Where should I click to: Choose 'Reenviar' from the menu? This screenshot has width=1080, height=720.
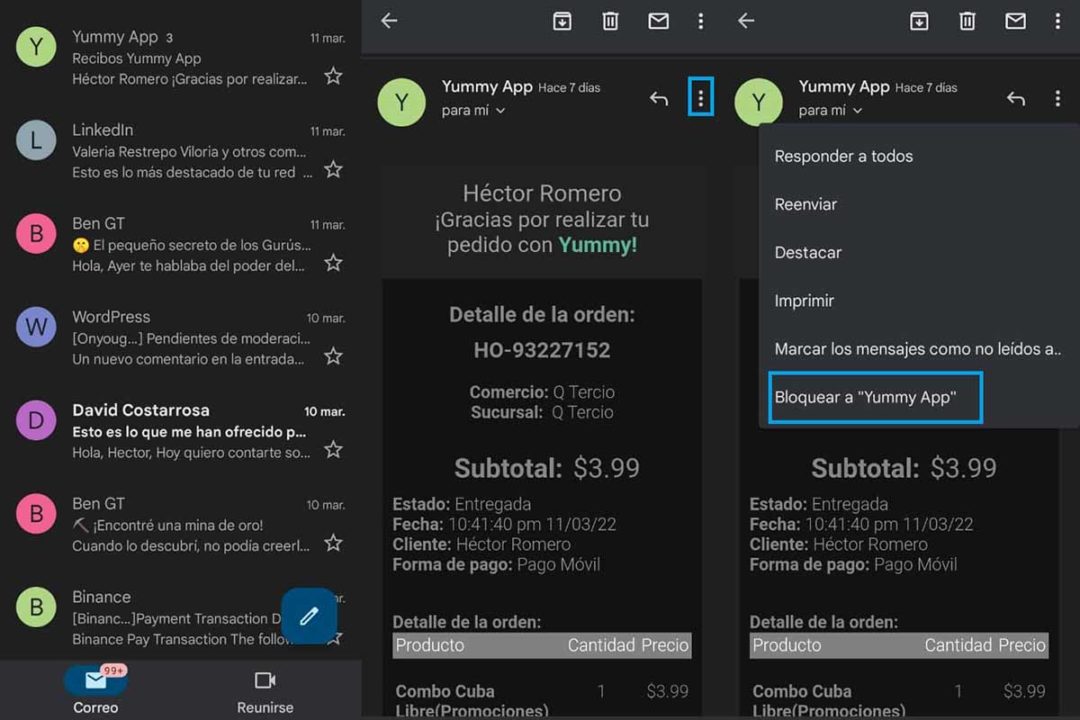pyautogui.click(x=919, y=205)
